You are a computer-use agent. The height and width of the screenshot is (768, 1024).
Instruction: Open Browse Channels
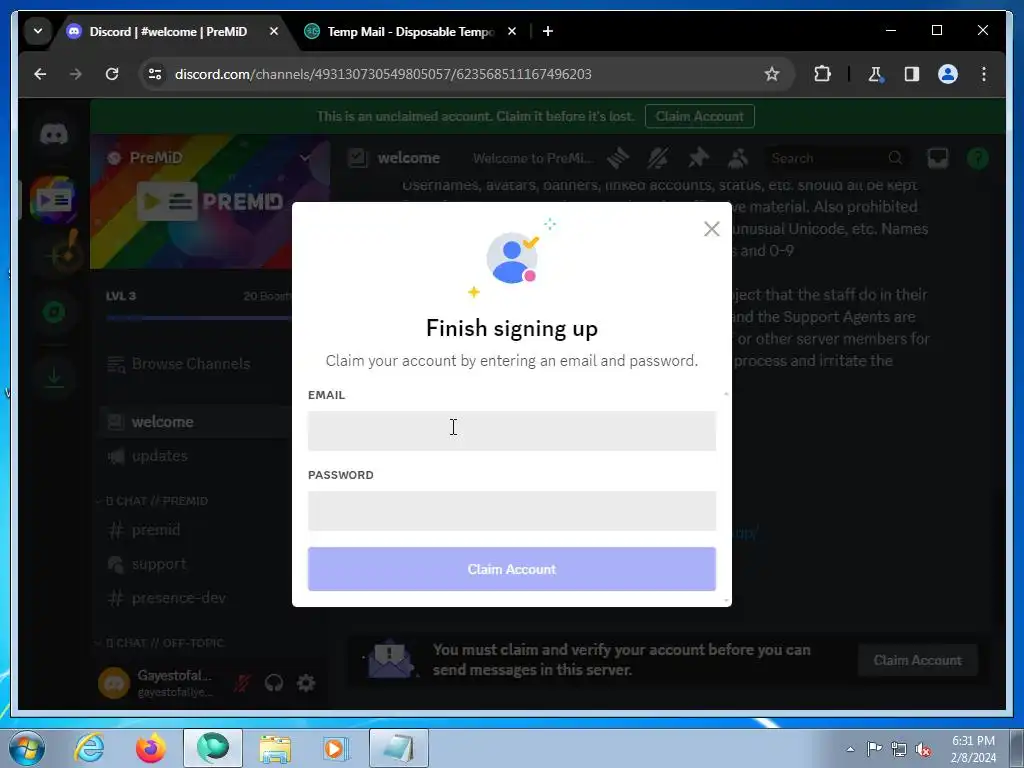[x=191, y=364]
